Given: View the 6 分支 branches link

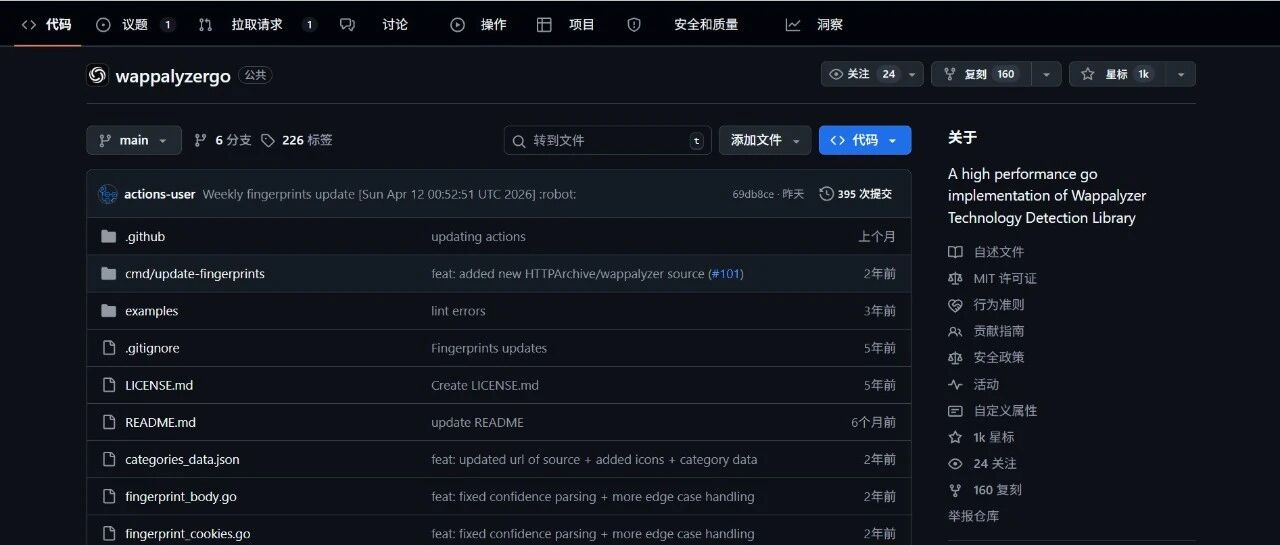Looking at the screenshot, I should click(222, 140).
